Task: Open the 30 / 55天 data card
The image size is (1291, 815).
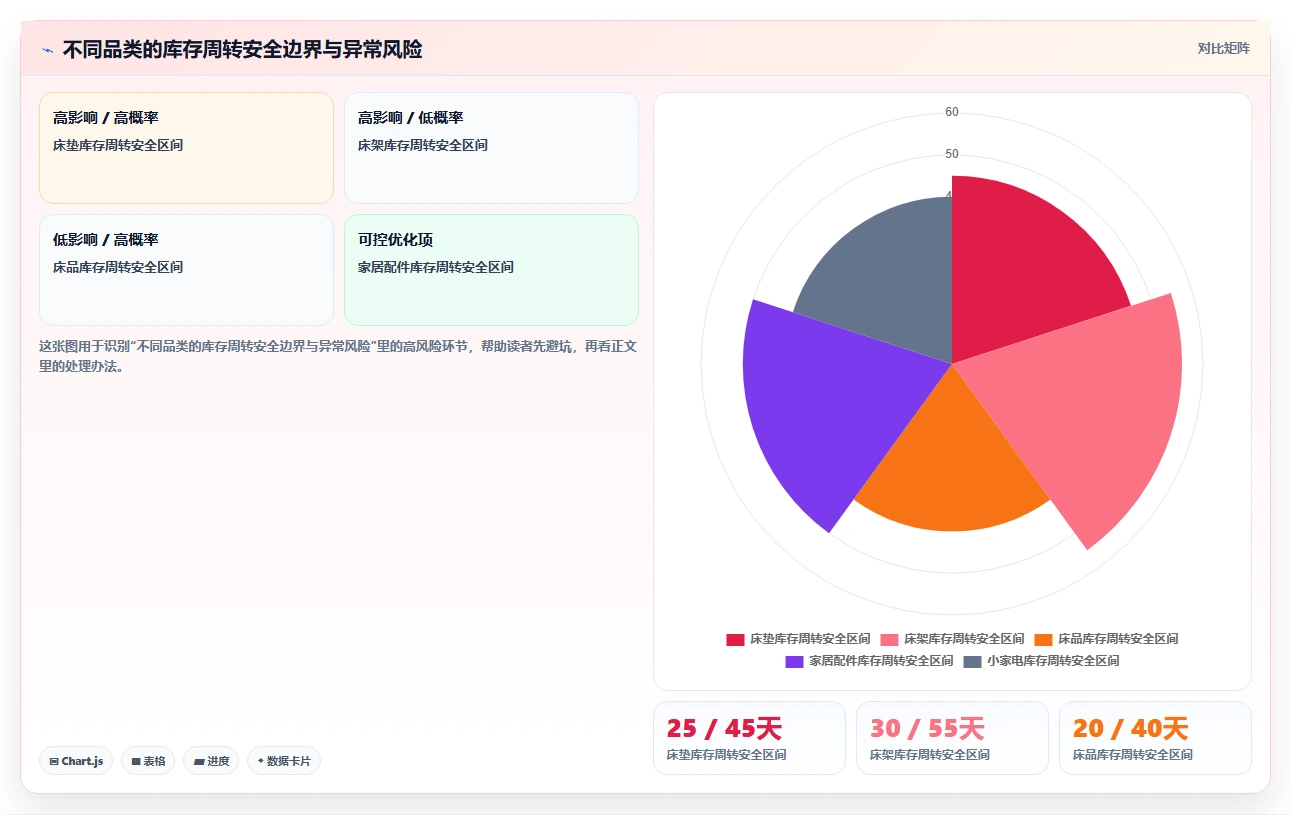Action: pos(952,738)
